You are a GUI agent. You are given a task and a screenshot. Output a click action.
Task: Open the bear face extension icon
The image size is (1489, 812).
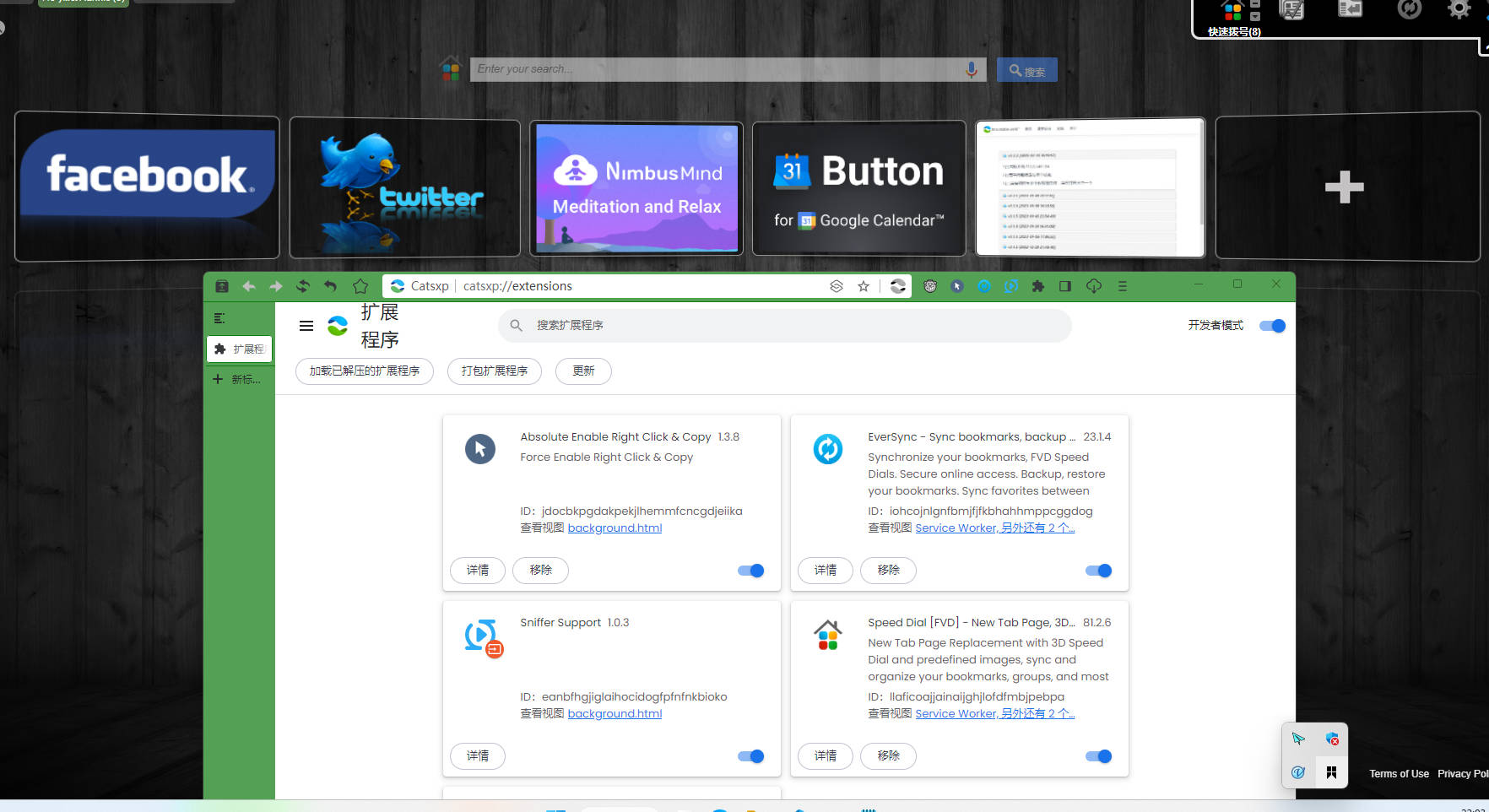[x=930, y=286]
